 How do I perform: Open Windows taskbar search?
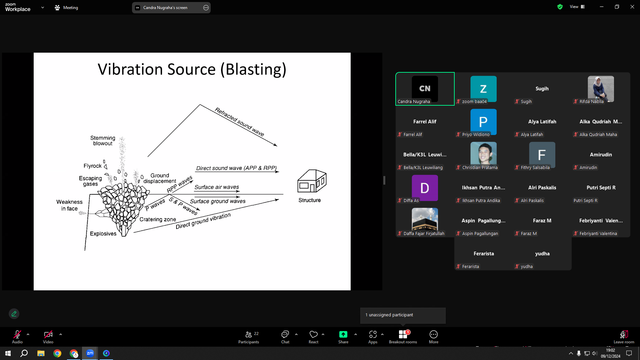point(24,353)
